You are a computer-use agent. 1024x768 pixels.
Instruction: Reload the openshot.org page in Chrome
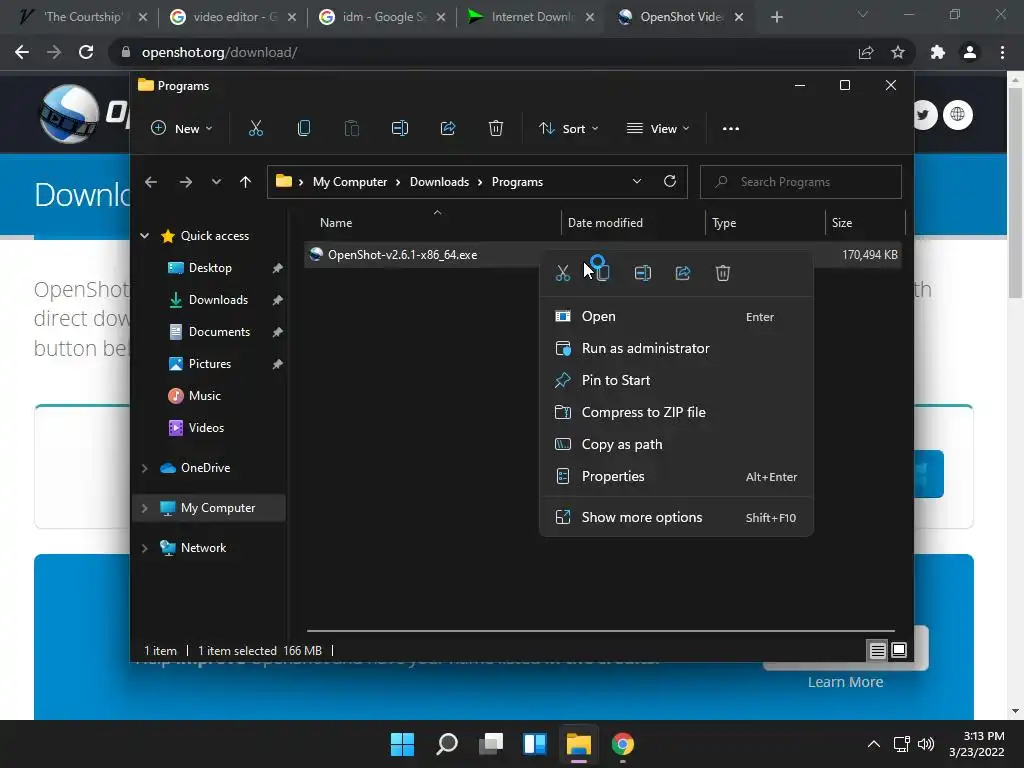coord(86,52)
